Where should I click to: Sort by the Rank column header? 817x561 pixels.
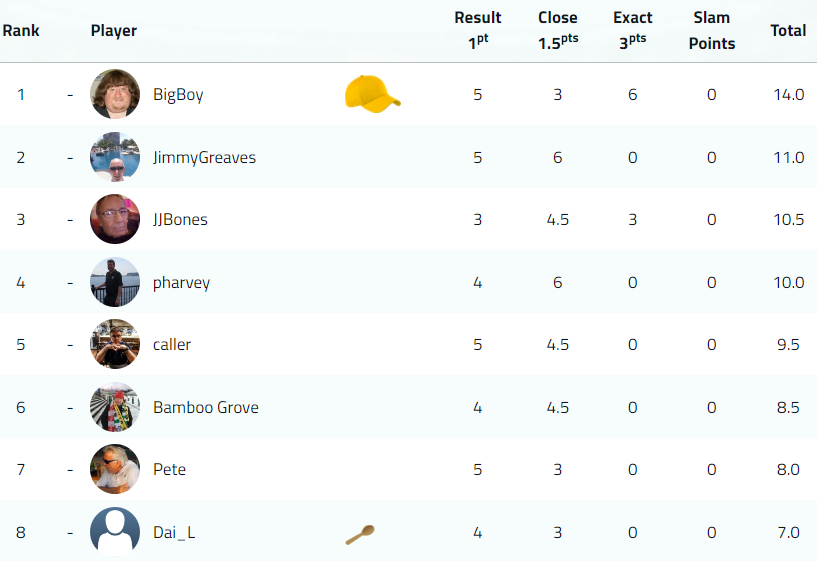[x=21, y=31]
